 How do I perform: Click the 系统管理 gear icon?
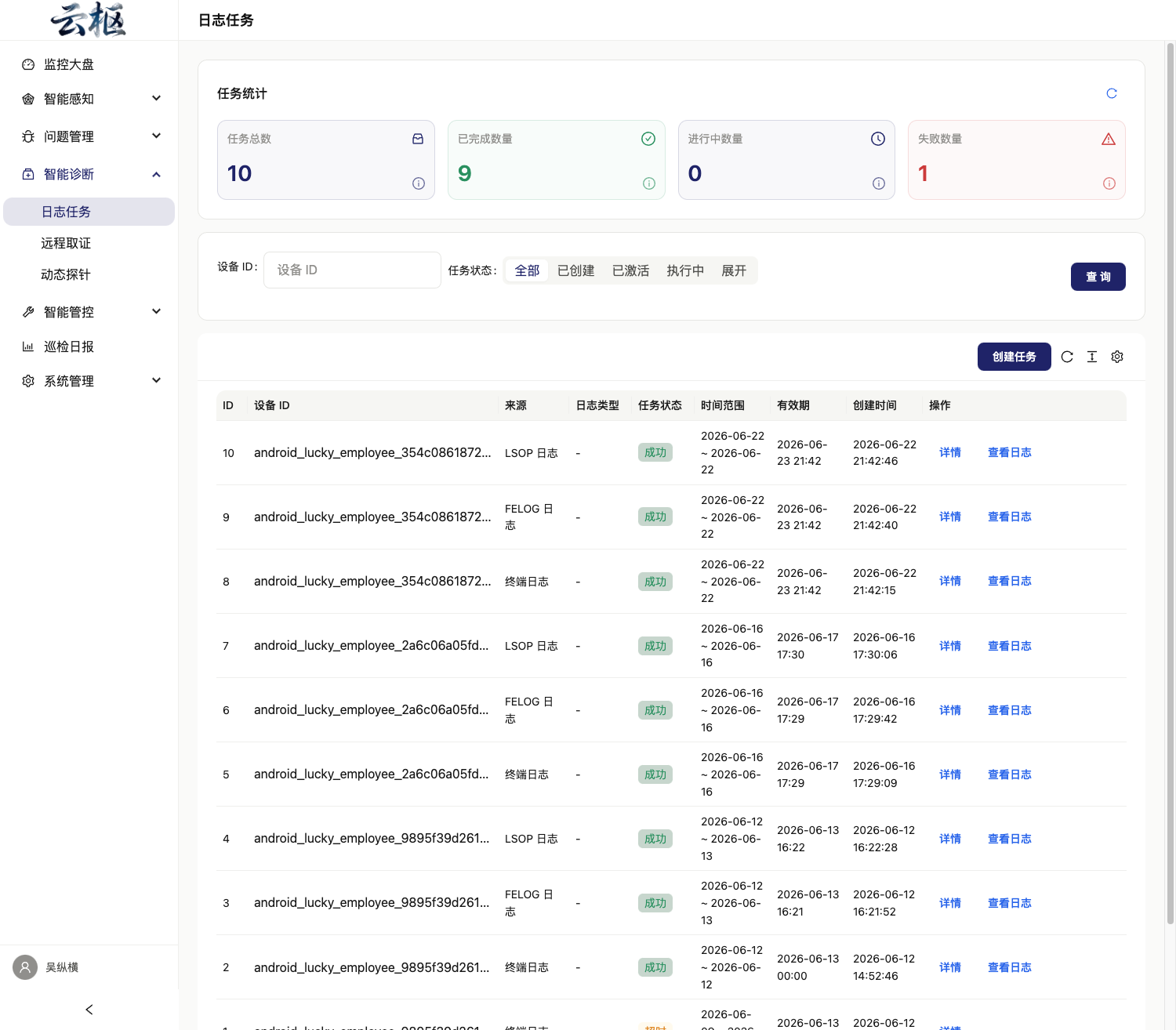click(x=28, y=381)
